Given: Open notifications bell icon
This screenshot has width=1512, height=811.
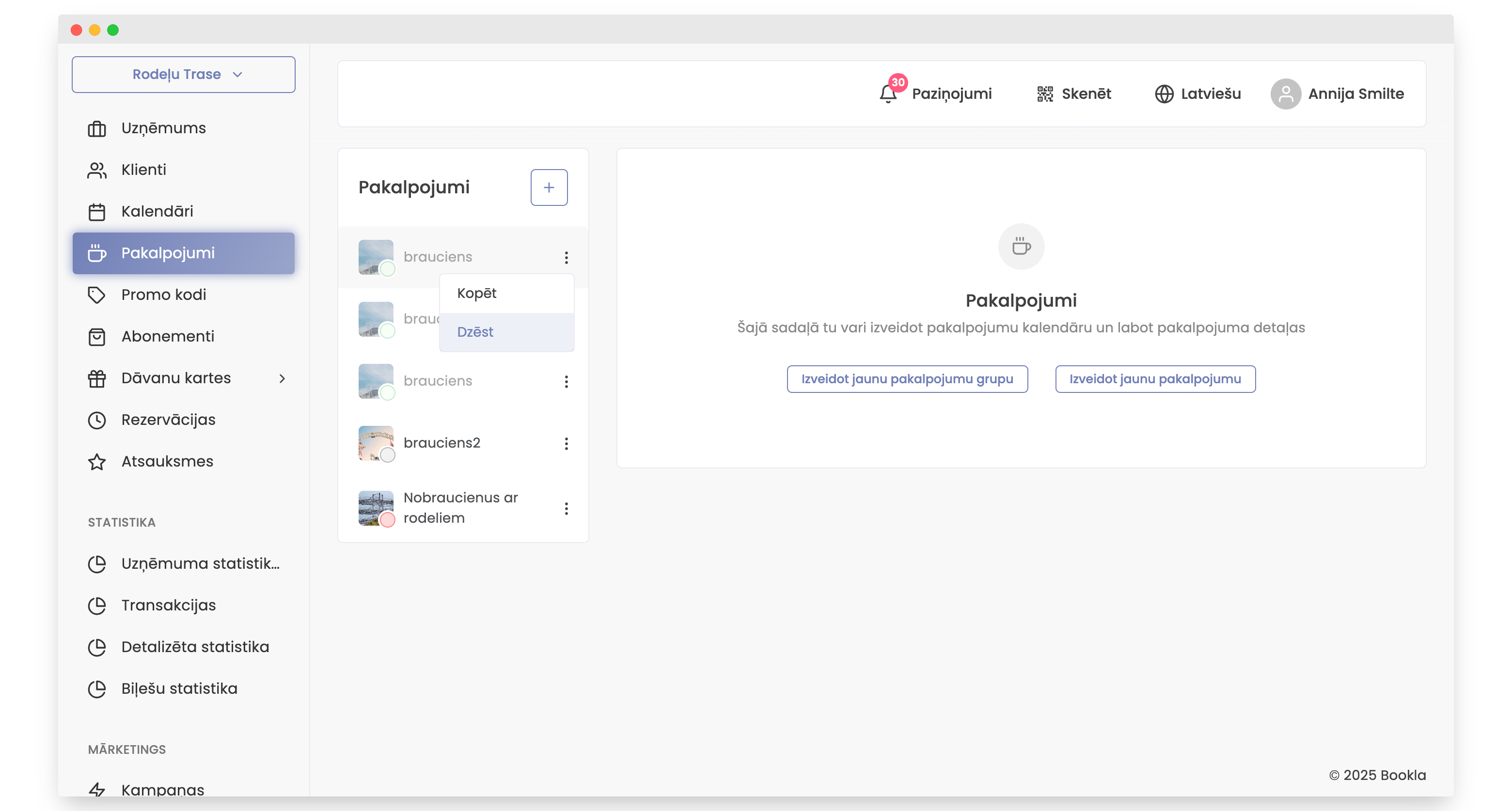Looking at the screenshot, I should (887, 94).
